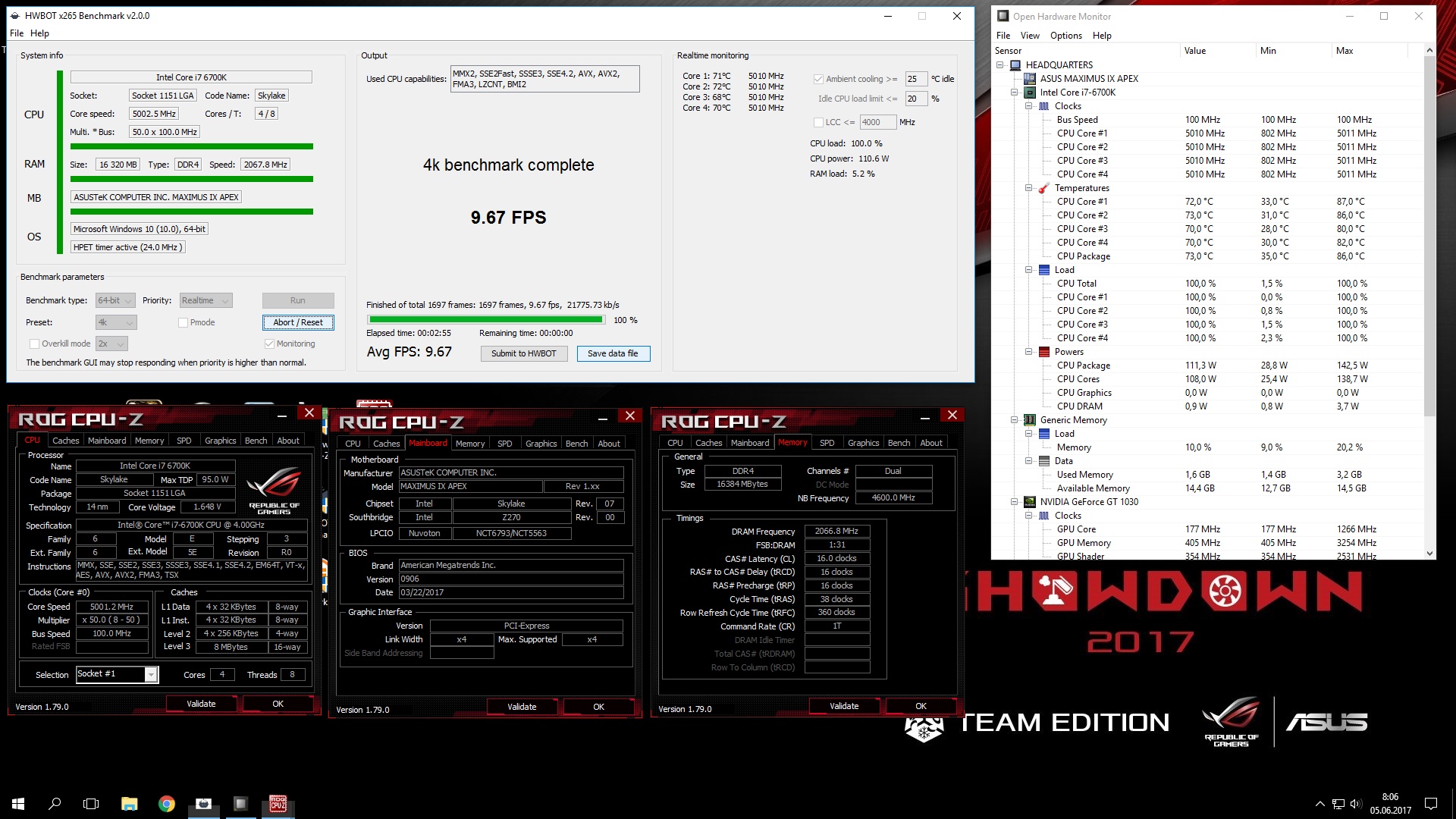This screenshot has height=819, width=1456.
Task: Open the Priority Realtime dropdown
Action: (205, 300)
